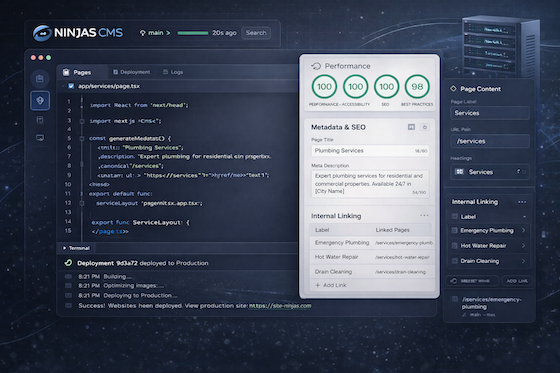This screenshot has height=373, width=560.
Task: Click the code fold marker on line 12
Action: [82, 203]
